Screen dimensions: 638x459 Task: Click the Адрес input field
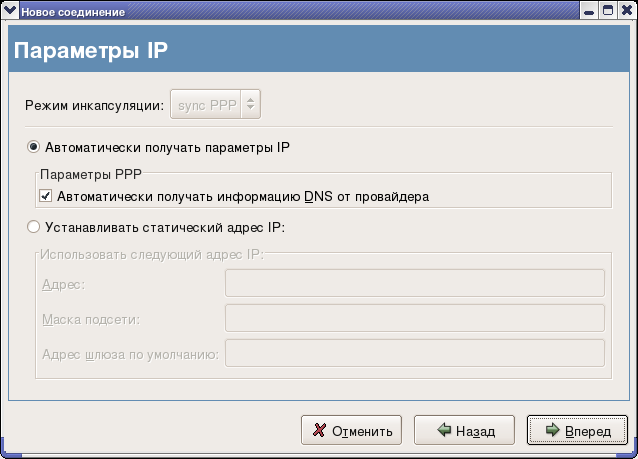click(415, 283)
